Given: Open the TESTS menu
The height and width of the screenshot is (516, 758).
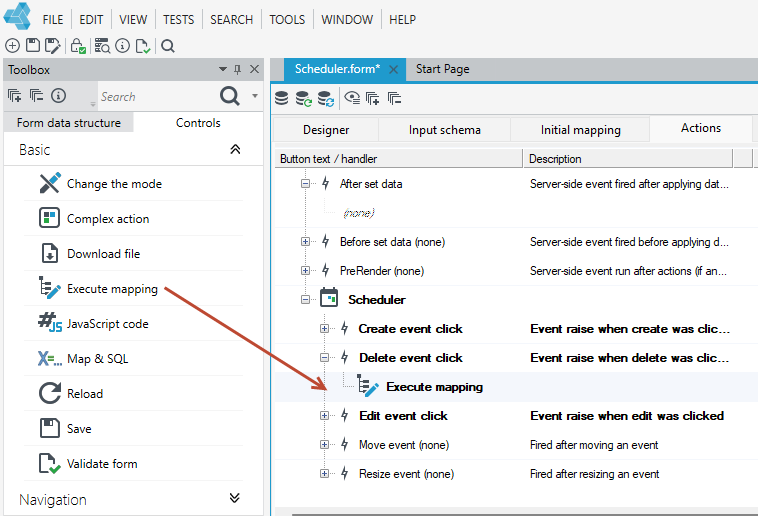Looking at the screenshot, I should pyautogui.click(x=178, y=20).
